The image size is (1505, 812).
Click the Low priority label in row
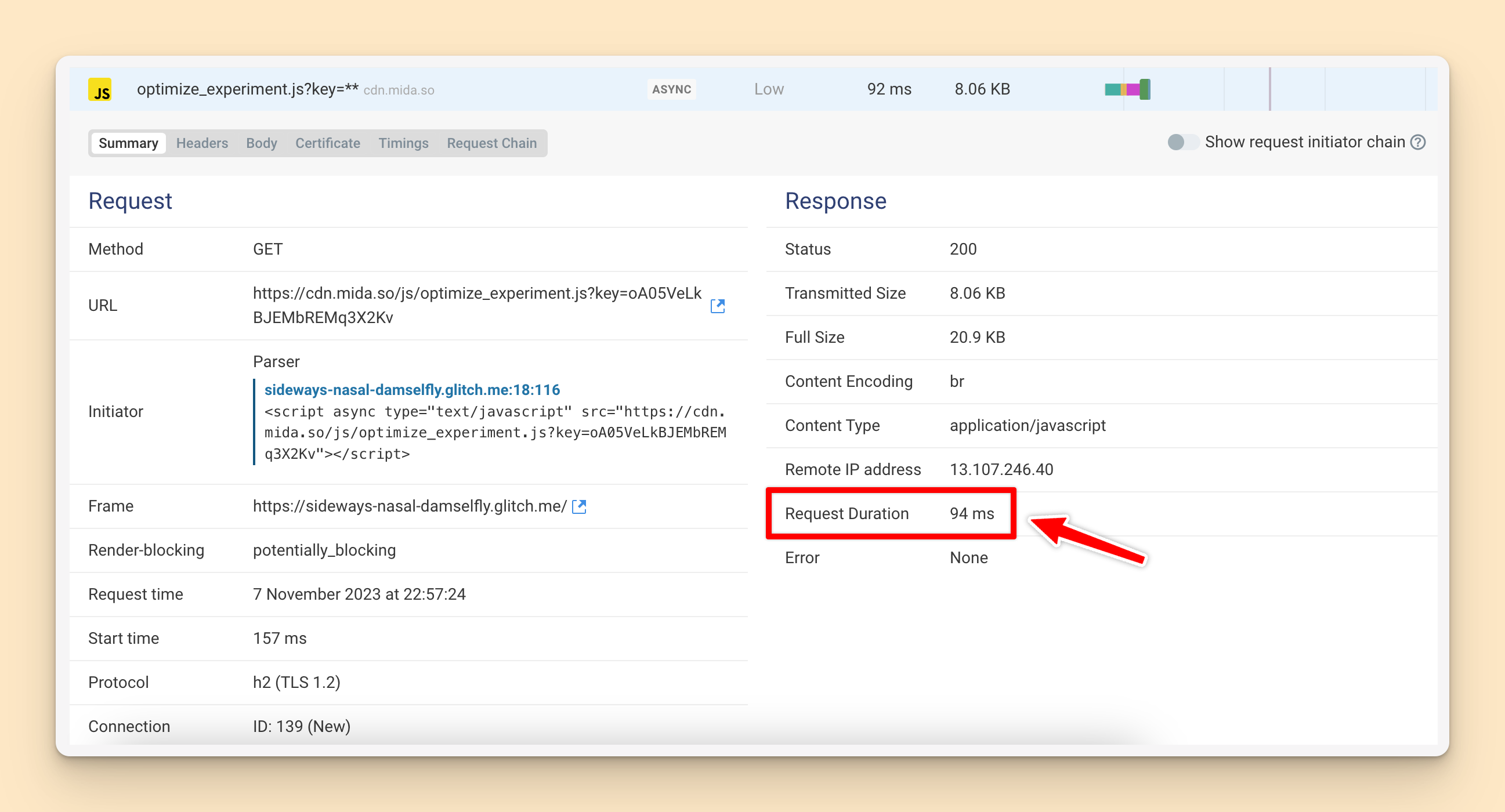(x=768, y=89)
